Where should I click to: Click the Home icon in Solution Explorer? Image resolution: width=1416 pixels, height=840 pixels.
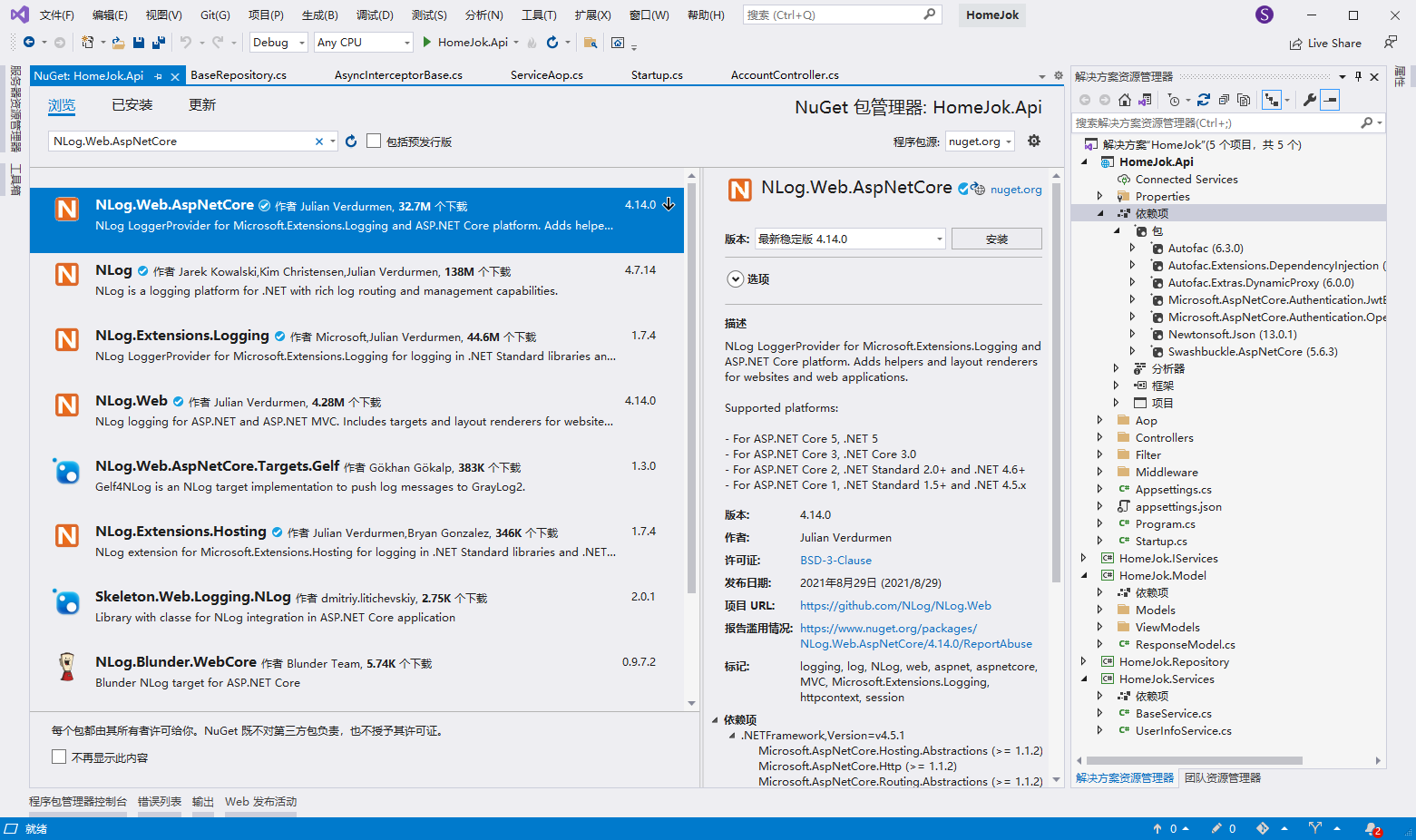(x=1125, y=100)
